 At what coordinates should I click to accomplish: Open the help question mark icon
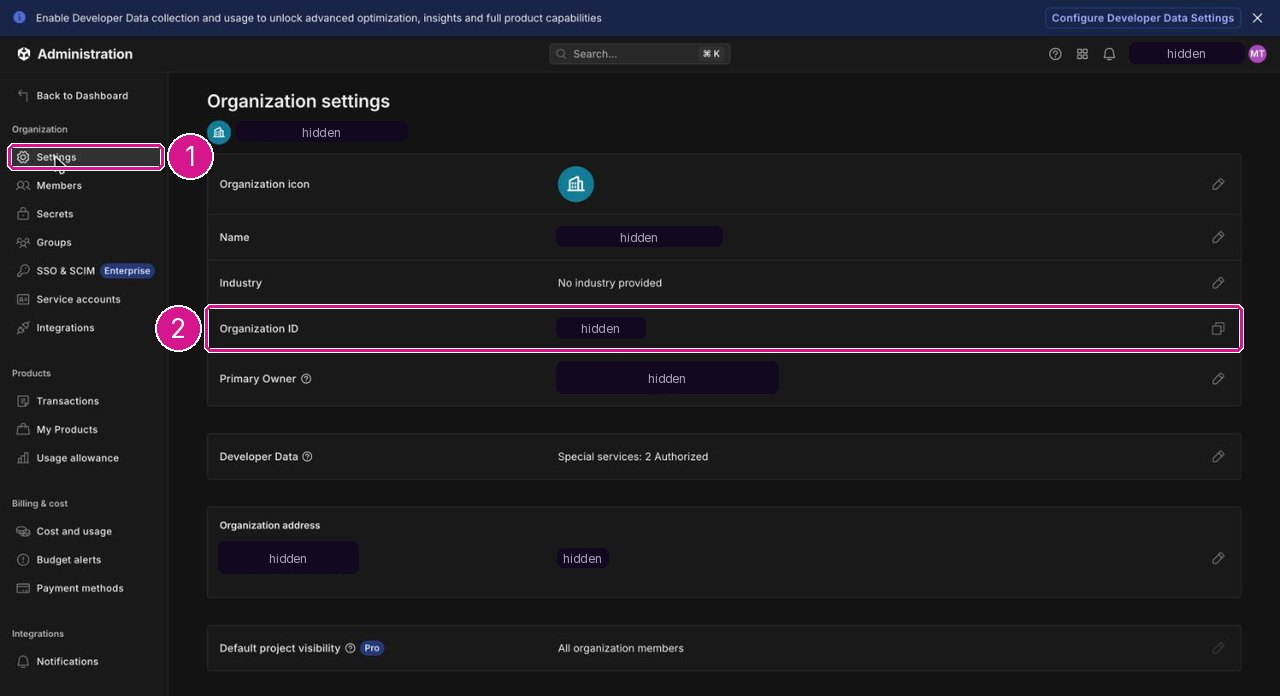click(1055, 54)
